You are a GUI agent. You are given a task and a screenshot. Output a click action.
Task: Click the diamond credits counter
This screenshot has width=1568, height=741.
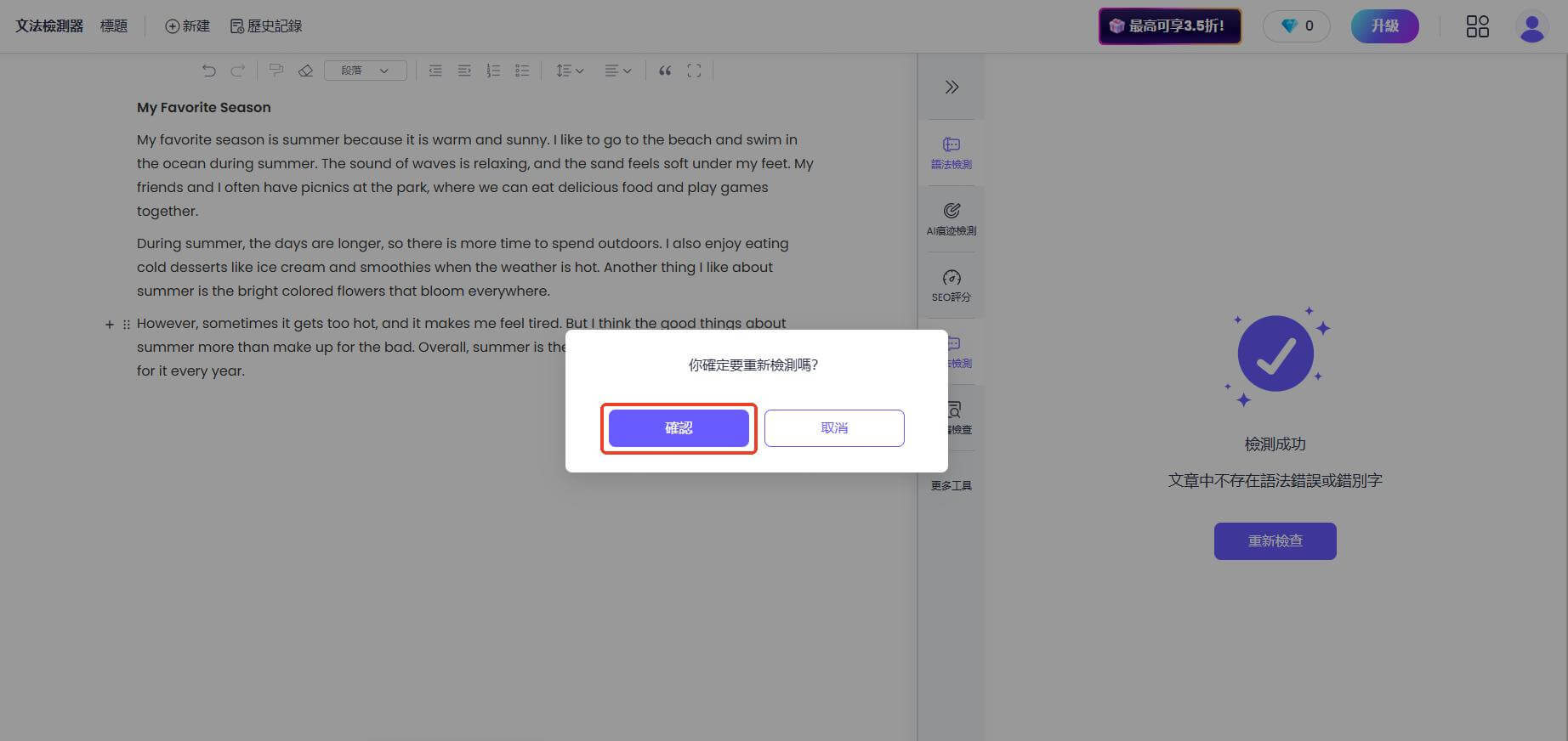(1297, 26)
